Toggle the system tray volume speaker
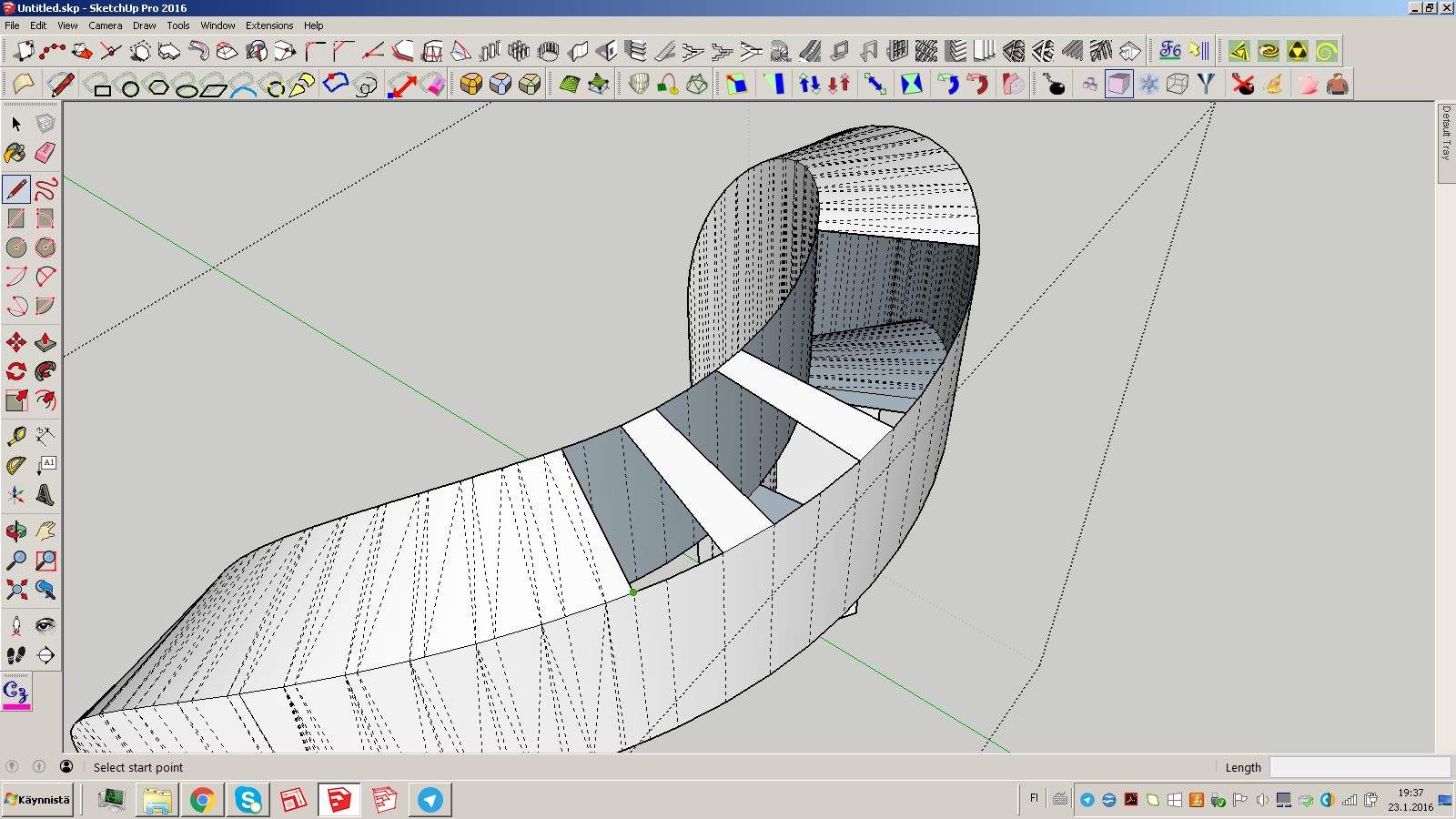This screenshot has width=1456, height=819. coord(1262,800)
